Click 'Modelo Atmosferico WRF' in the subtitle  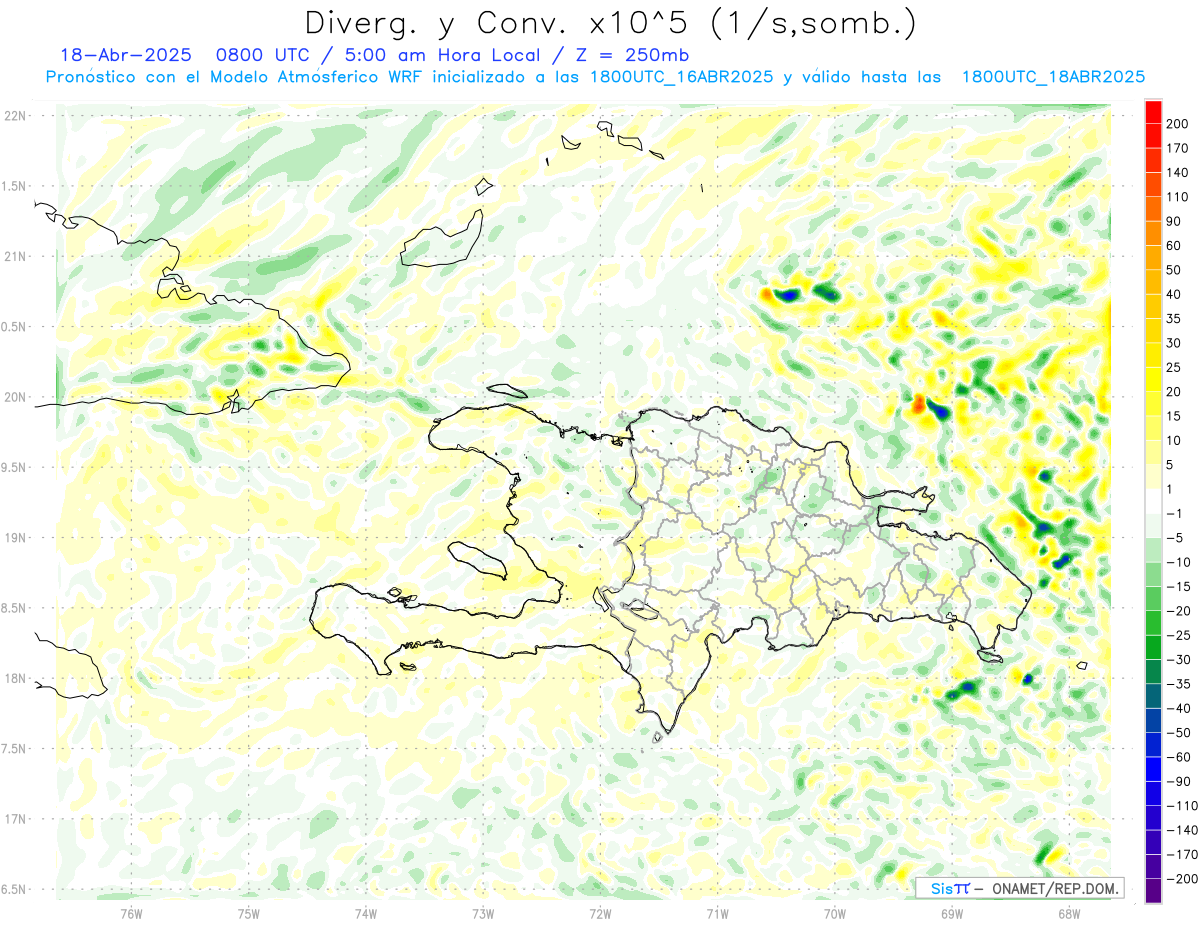[314, 77]
